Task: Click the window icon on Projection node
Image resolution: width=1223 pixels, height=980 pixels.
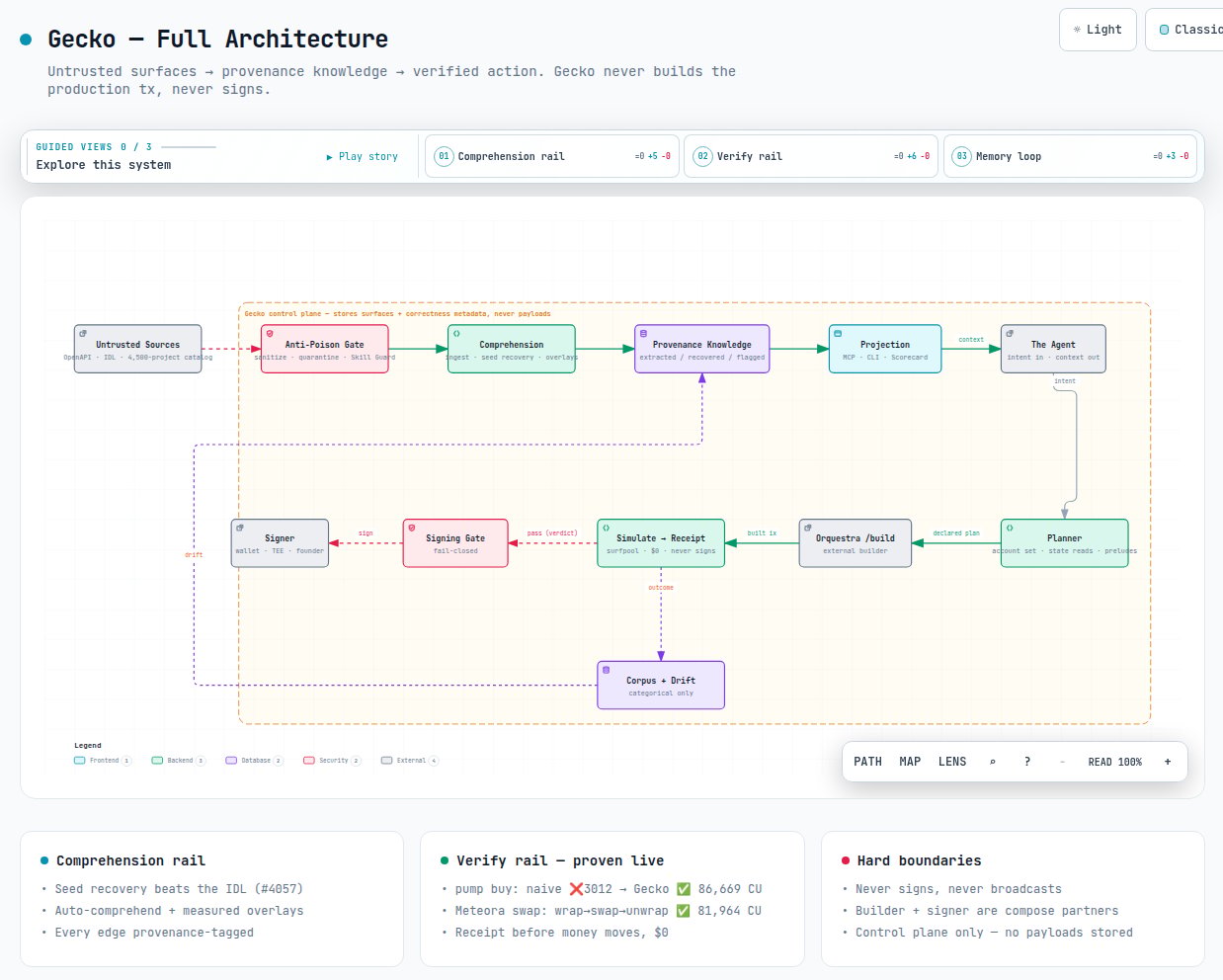Action: tap(838, 334)
